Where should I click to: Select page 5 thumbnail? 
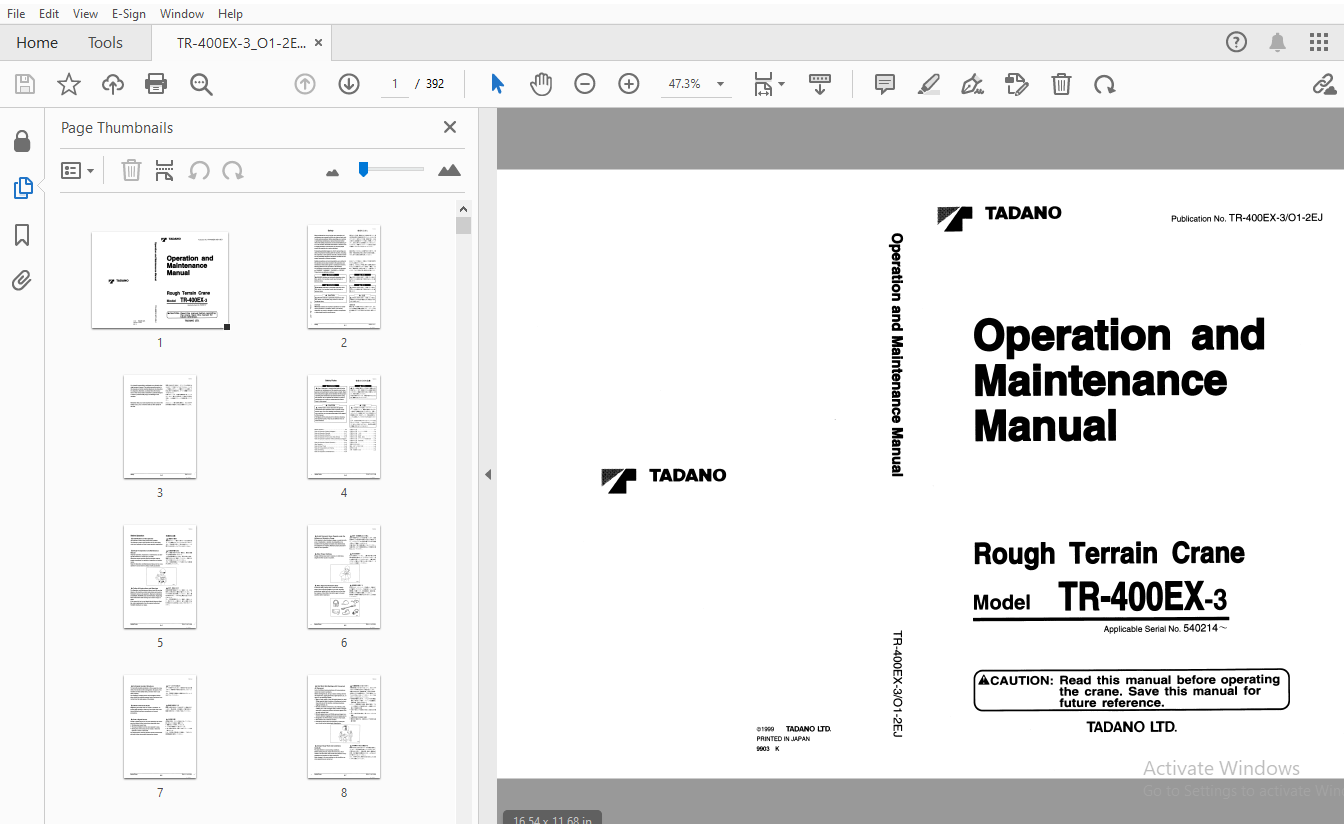(160, 576)
